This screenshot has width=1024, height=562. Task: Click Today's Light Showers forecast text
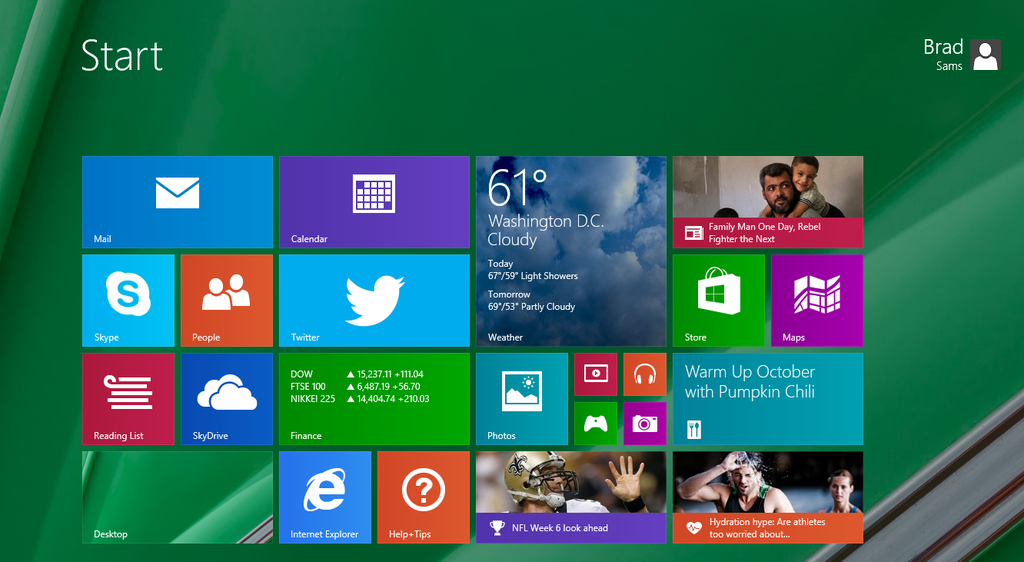(x=533, y=270)
